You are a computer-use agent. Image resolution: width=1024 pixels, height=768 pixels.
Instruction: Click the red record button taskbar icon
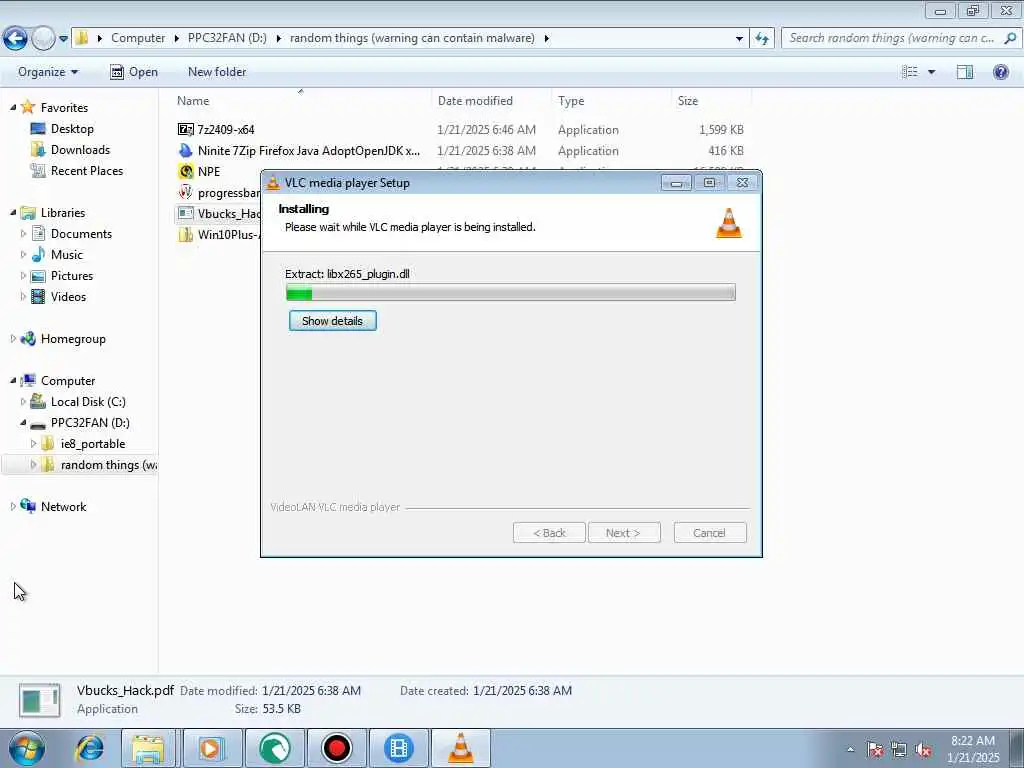tap(337, 748)
